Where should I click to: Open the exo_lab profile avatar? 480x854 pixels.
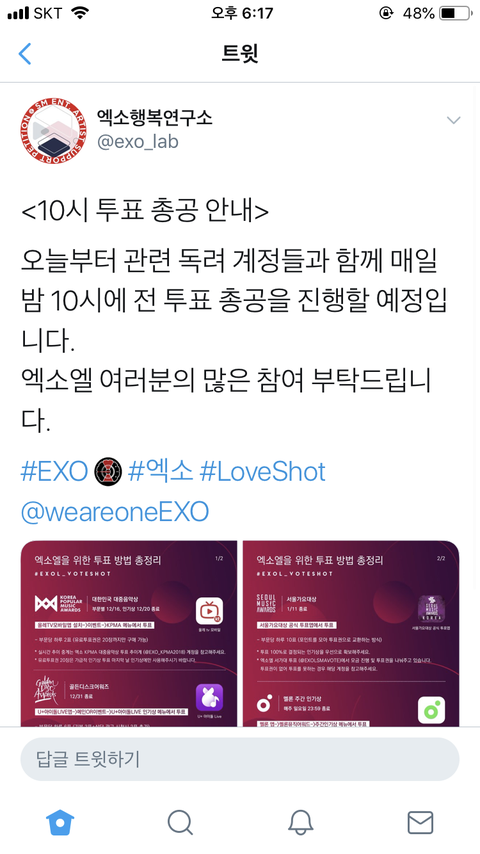pyautogui.click(x=53, y=130)
